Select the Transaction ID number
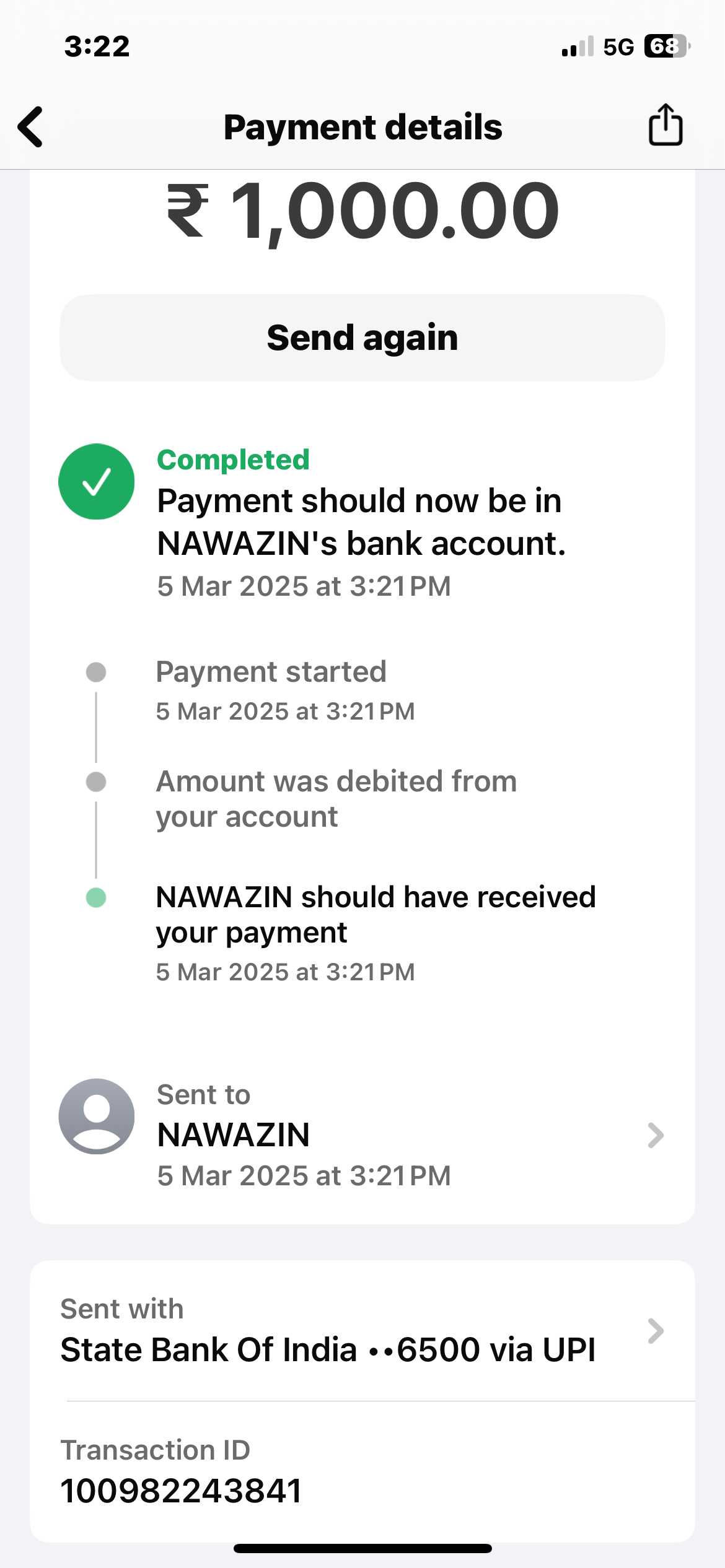Screen dimensions: 725x1568 tap(181, 1490)
